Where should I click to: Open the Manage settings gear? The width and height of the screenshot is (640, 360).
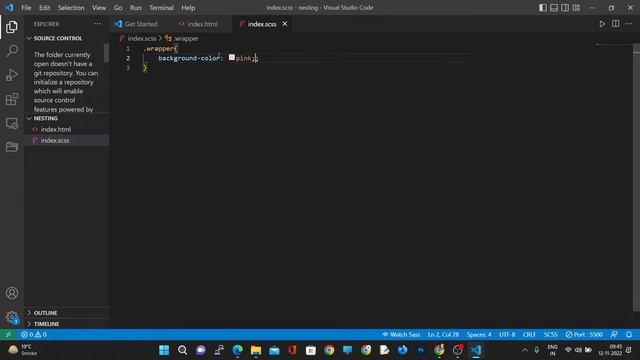click(x=12, y=317)
